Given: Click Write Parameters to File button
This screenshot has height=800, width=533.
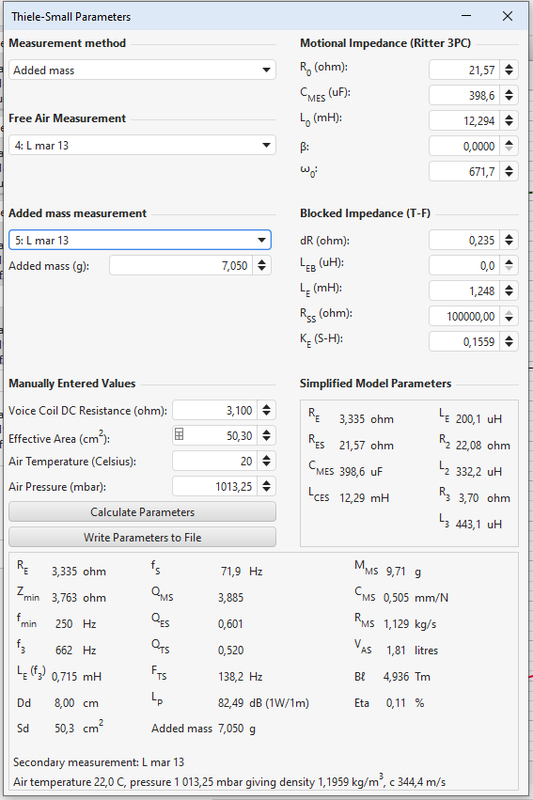Looking at the screenshot, I should (x=142, y=537).
